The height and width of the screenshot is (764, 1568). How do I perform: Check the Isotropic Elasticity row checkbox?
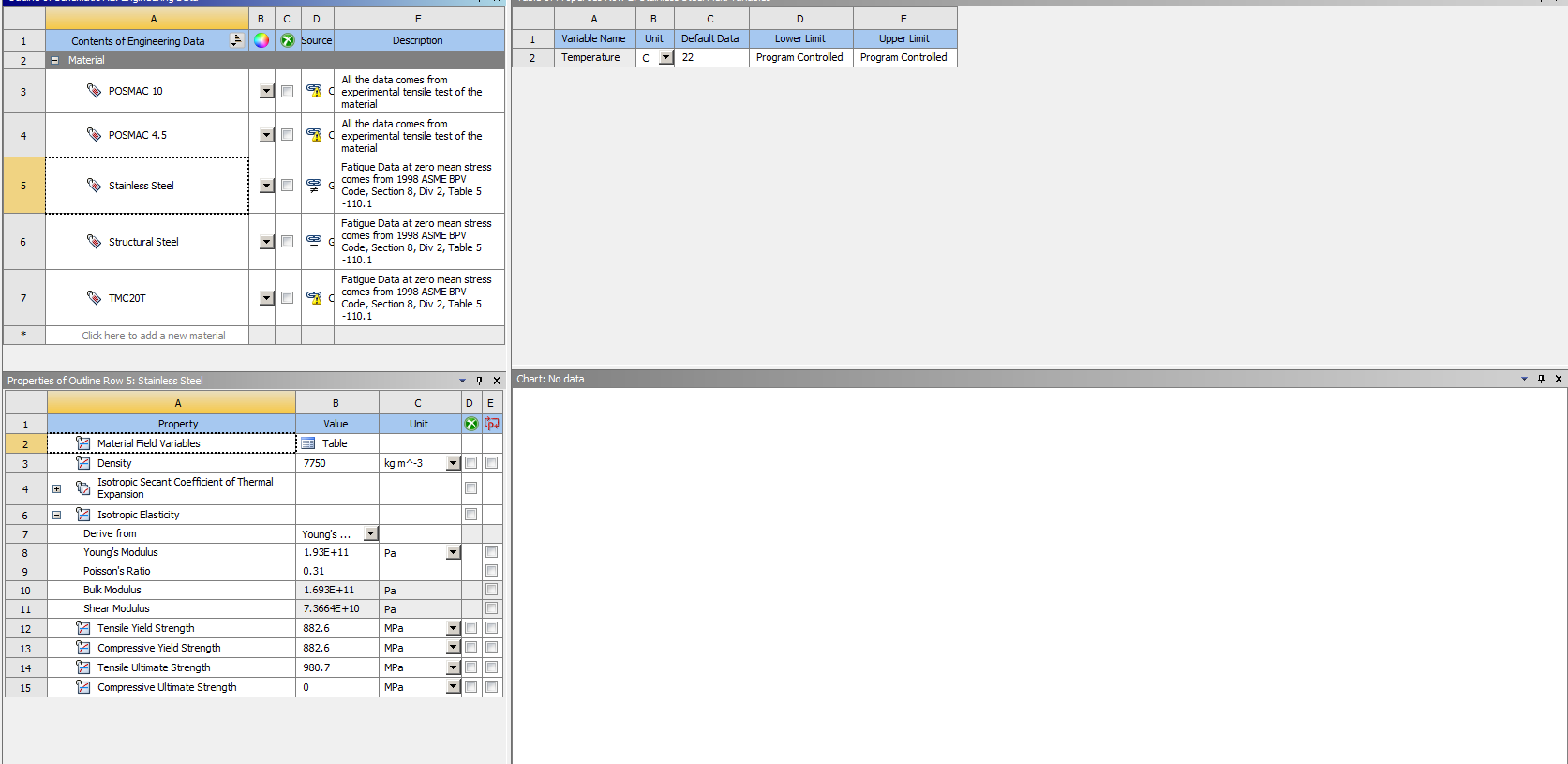coord(470,515)
